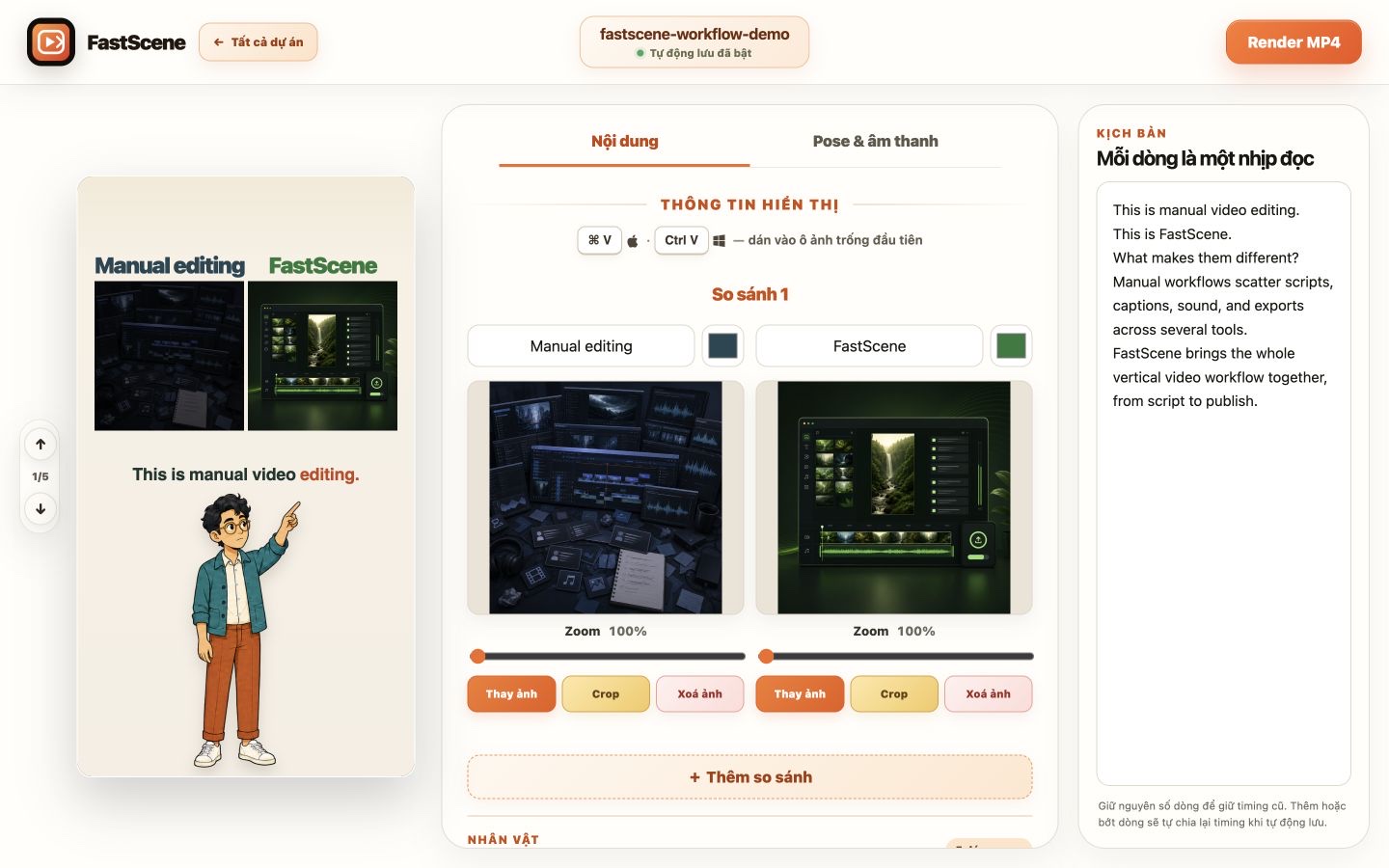Click the preview Manual editing thumbnail
Viewport: 1389px width, 868px height.
click(169, 356)
